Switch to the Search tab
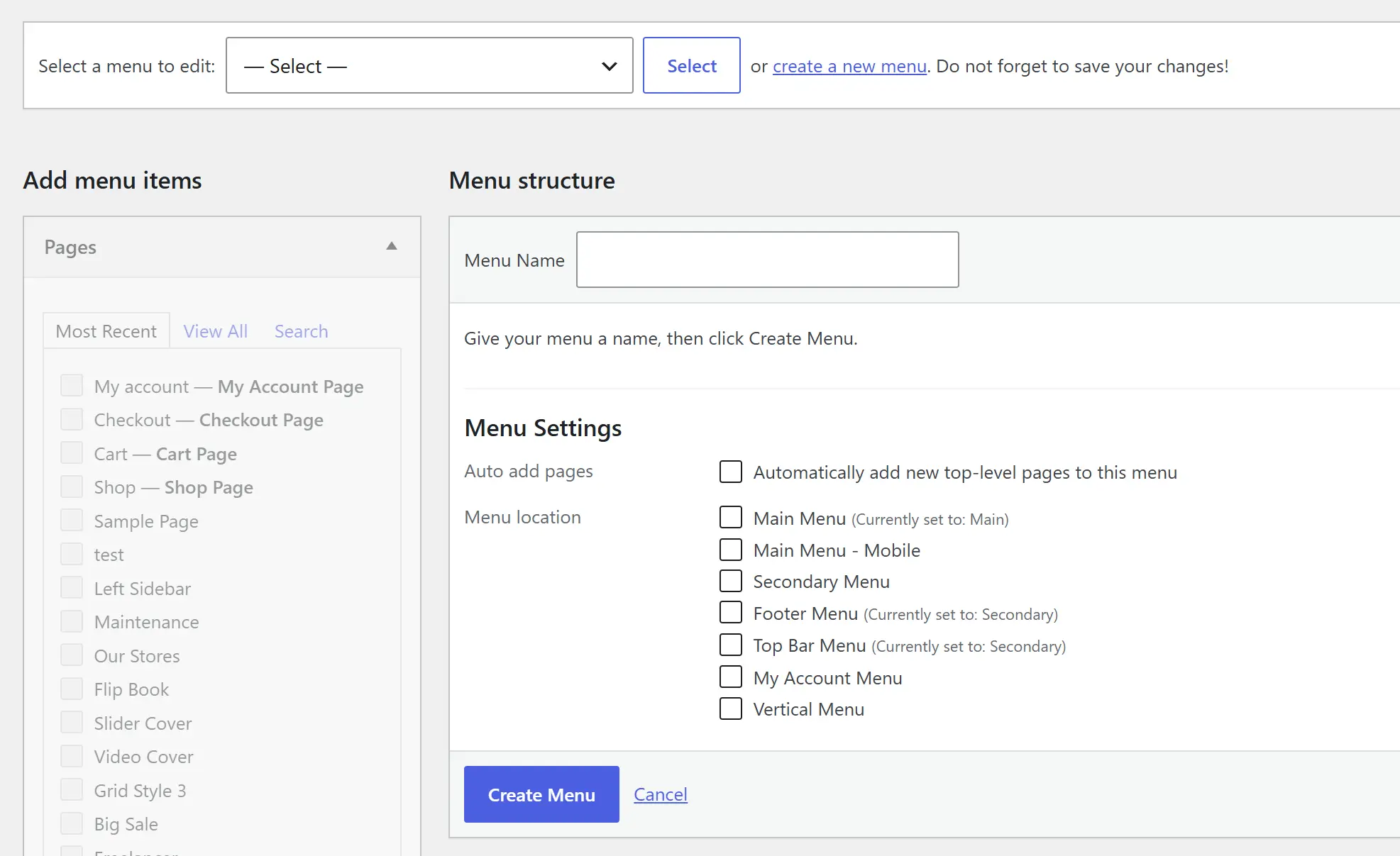Image resolution: width=1400 pixels, height=856 pixels. click(301, 331)
